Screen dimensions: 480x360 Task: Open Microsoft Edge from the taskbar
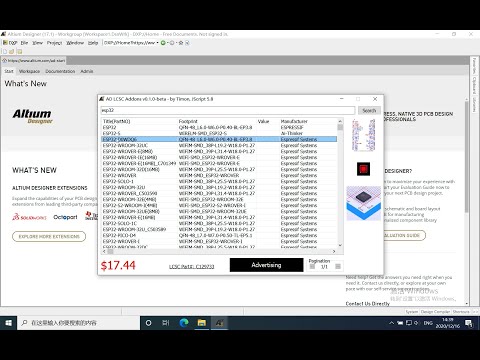(x=184, y=323)
